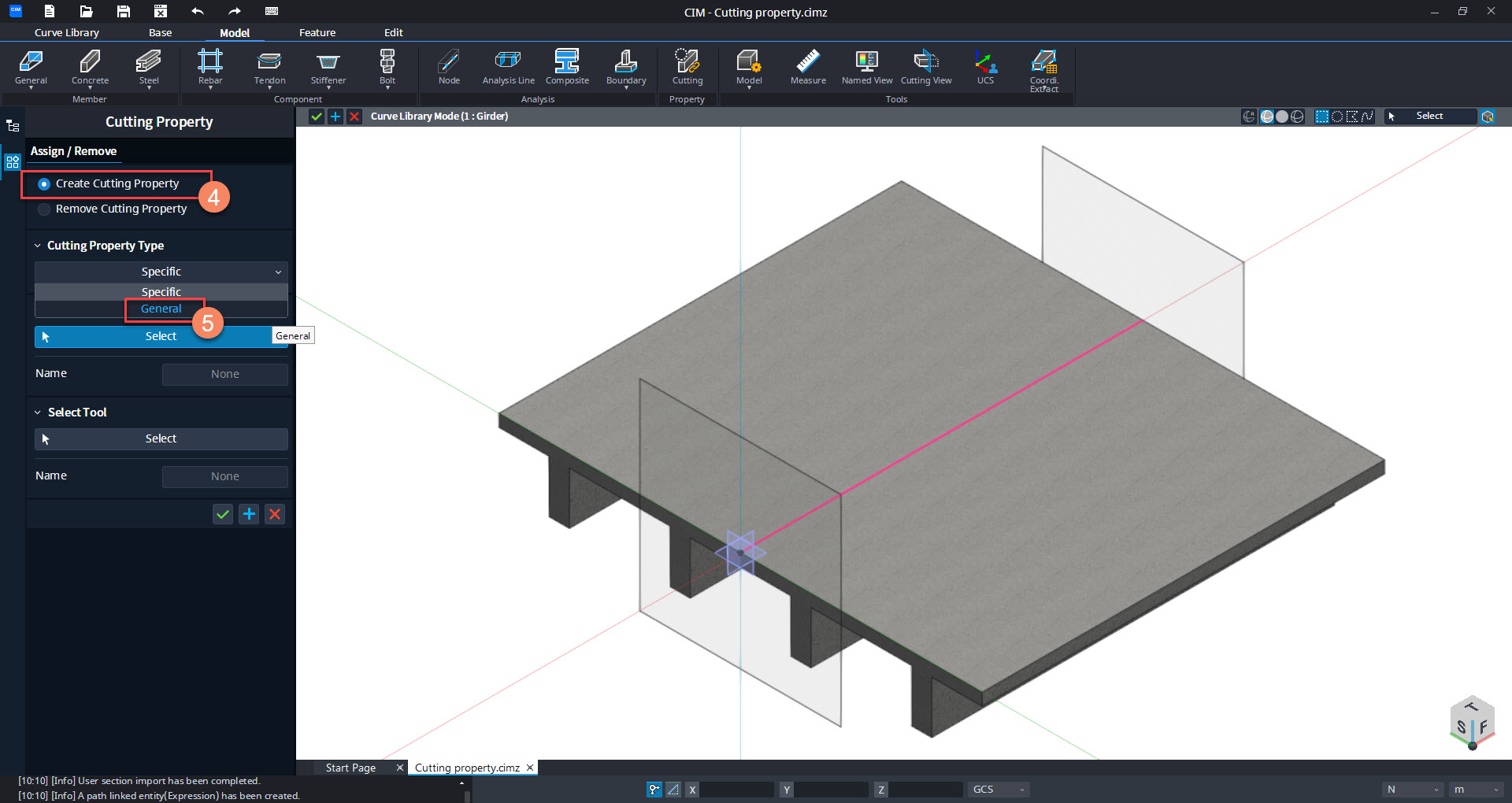The height and width of the screenshot is (803, 1512).
Task: Open the Cutting Property tool
Action: pyautogui.click(x=687, y=68)
